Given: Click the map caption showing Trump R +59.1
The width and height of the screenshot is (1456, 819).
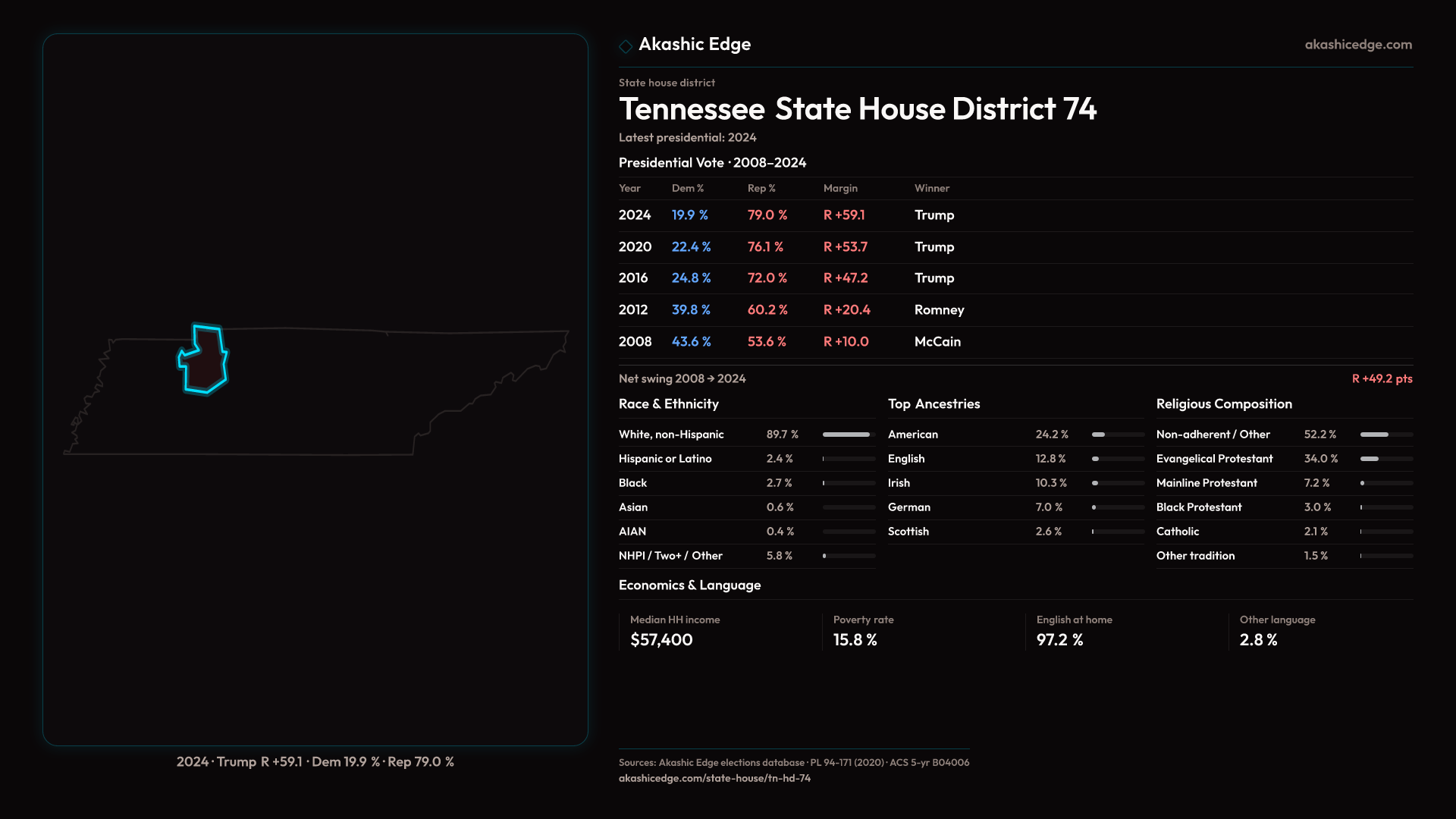Looking at the screenshot, I should pos(315,761).
